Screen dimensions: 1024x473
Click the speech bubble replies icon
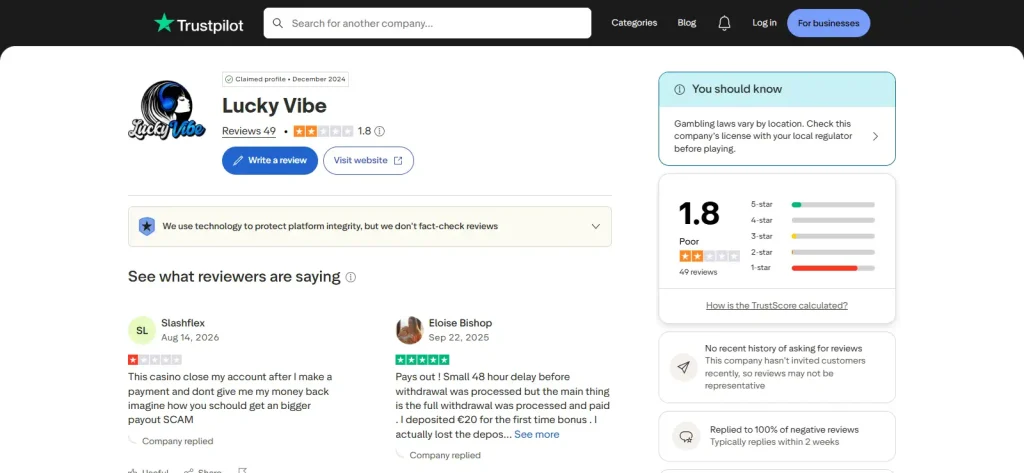pyautogui.click(x=686, y=436)
